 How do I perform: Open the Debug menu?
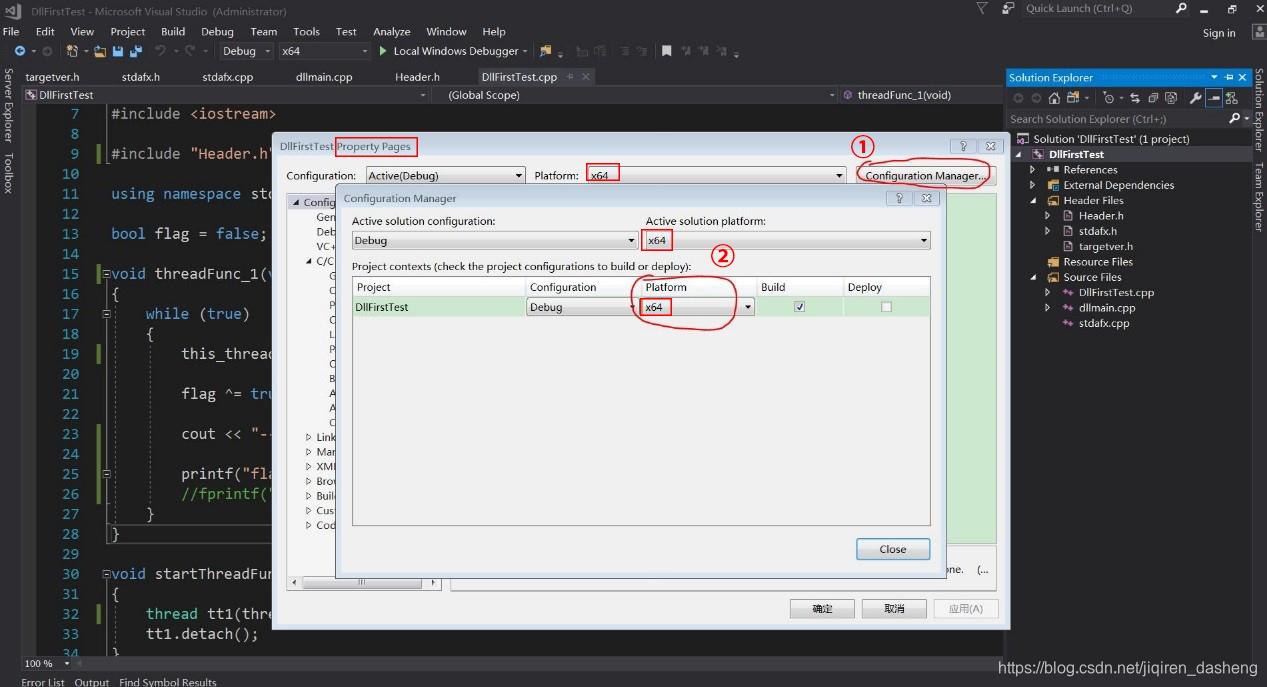coord(217,32)
